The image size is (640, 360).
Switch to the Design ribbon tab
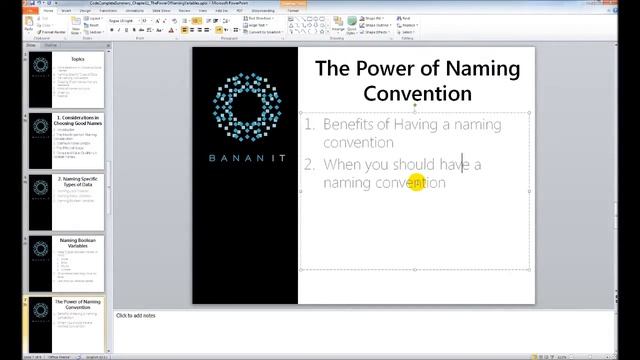tap(85, 11)
